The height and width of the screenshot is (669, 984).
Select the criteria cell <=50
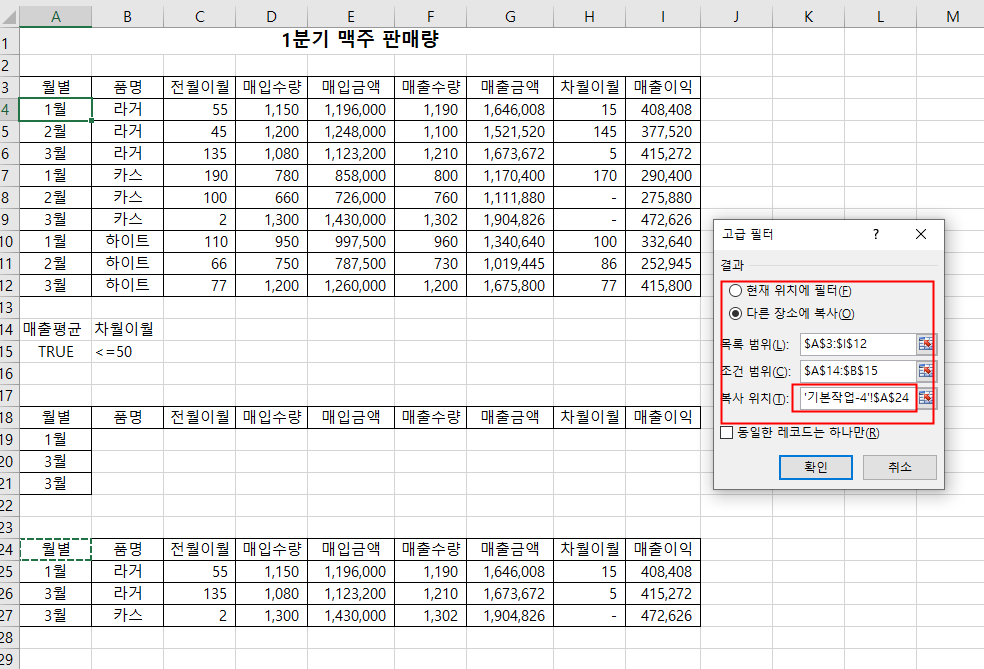(127, 351)
